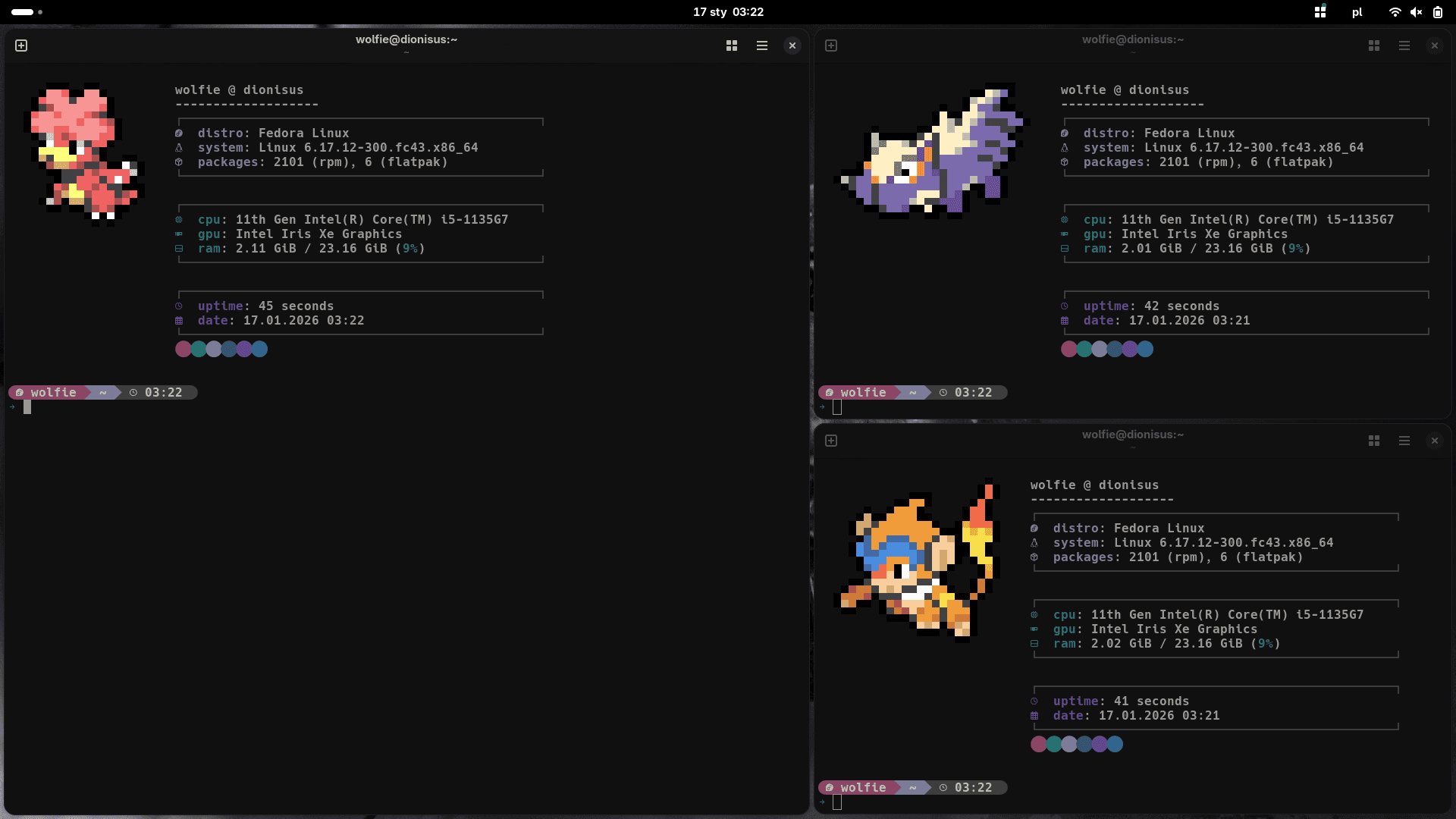Show tab overview in bottom-right terminal
Viewport: 1456px width, 819px height.
(1374, 441)
